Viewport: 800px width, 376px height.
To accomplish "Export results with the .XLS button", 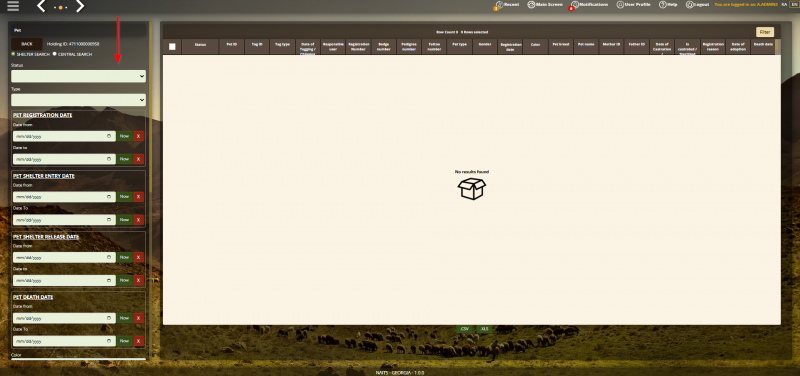I will click(483, 330).
